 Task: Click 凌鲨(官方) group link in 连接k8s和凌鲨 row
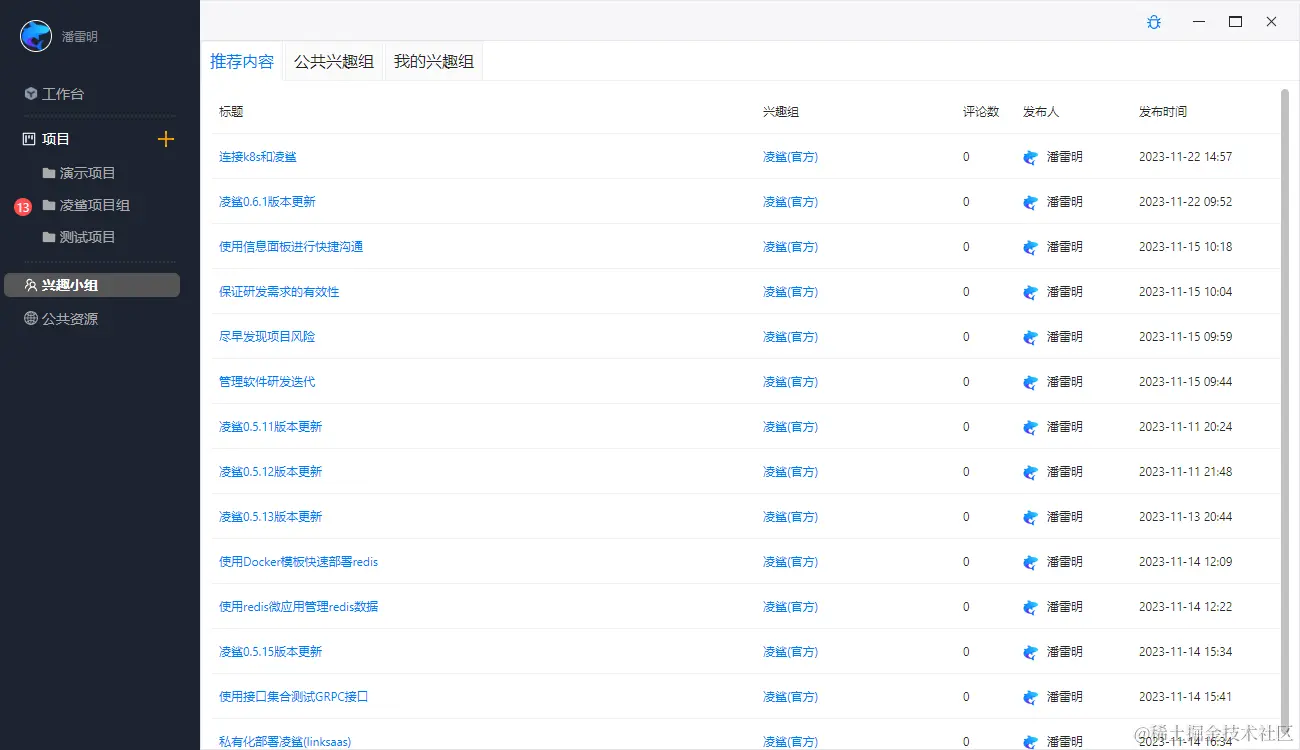click(x=790, y=157)
